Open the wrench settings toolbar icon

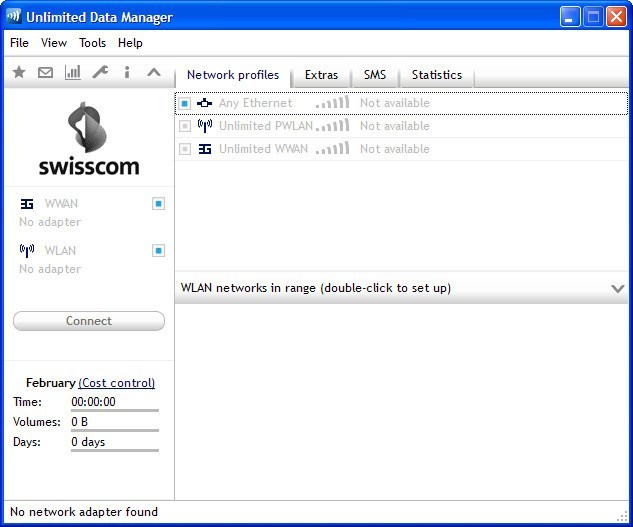[x=100, y=73]
